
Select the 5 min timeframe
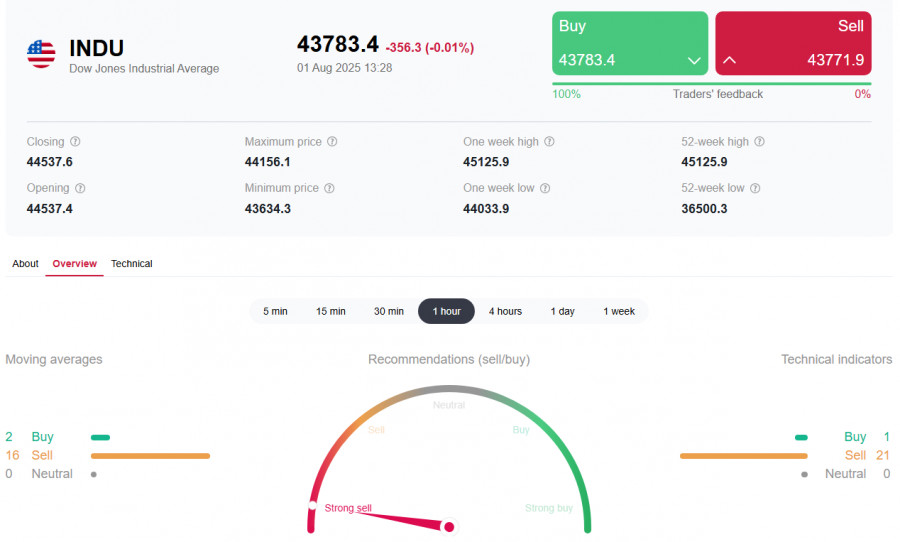click(x=276, y=311)
